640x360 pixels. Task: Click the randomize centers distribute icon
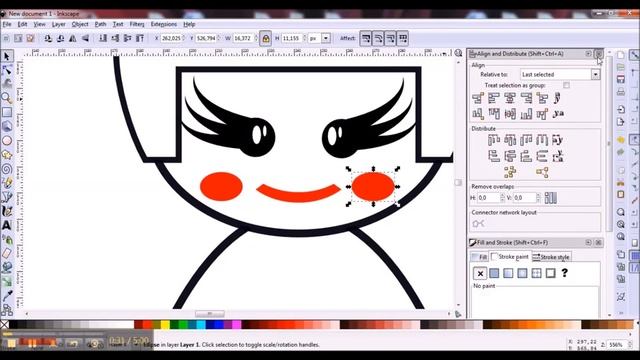pyautogui.click(x=510, y=172)
